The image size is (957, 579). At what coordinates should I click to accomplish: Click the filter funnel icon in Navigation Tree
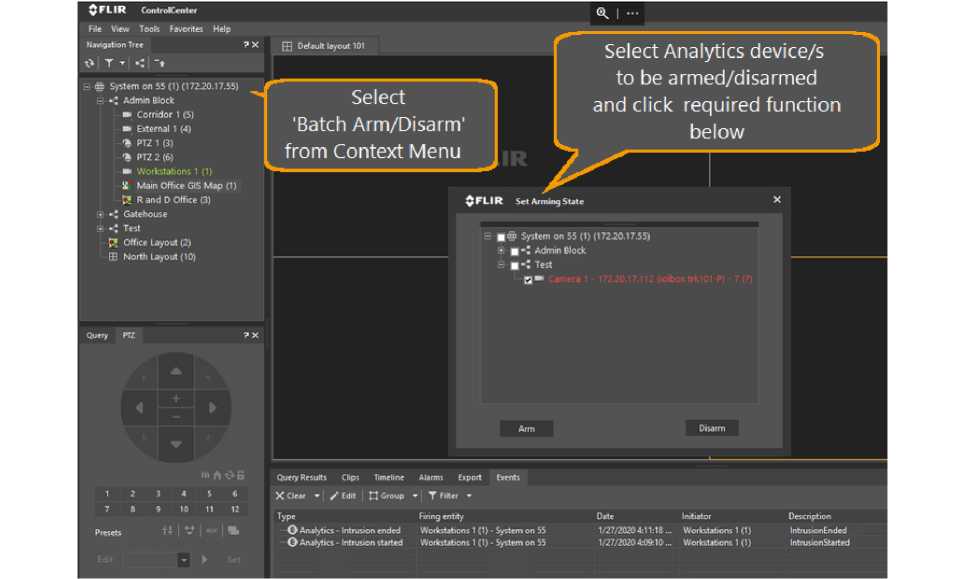(109, 63)
